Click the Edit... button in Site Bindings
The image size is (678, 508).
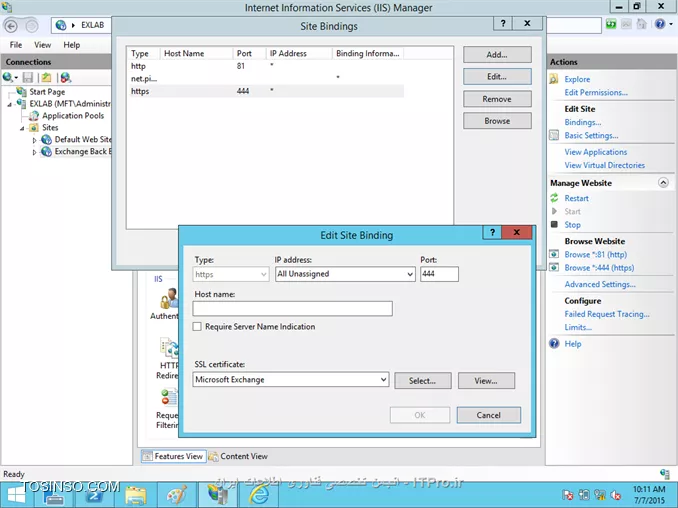[497, 77]
